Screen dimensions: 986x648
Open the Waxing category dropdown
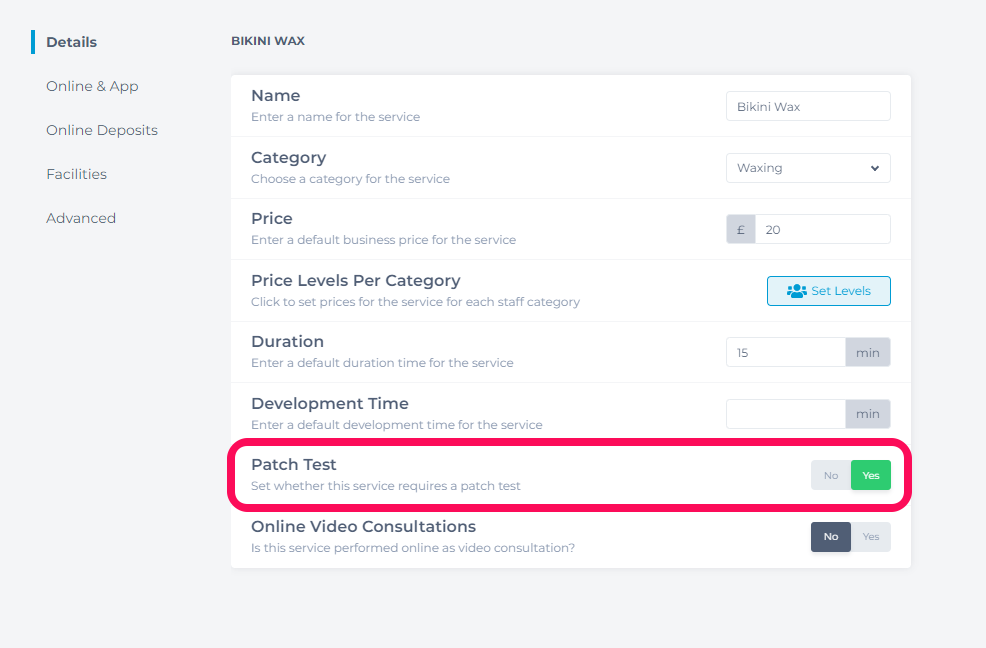[808, 168]
